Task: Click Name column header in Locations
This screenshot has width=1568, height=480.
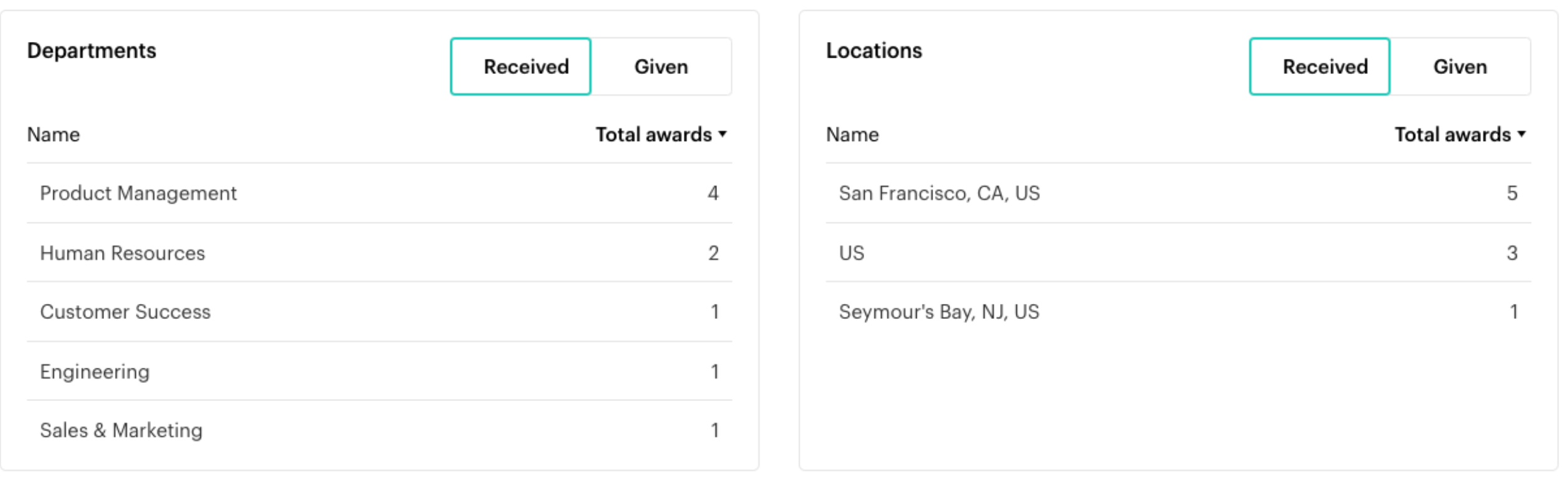Action: [852, 134]
